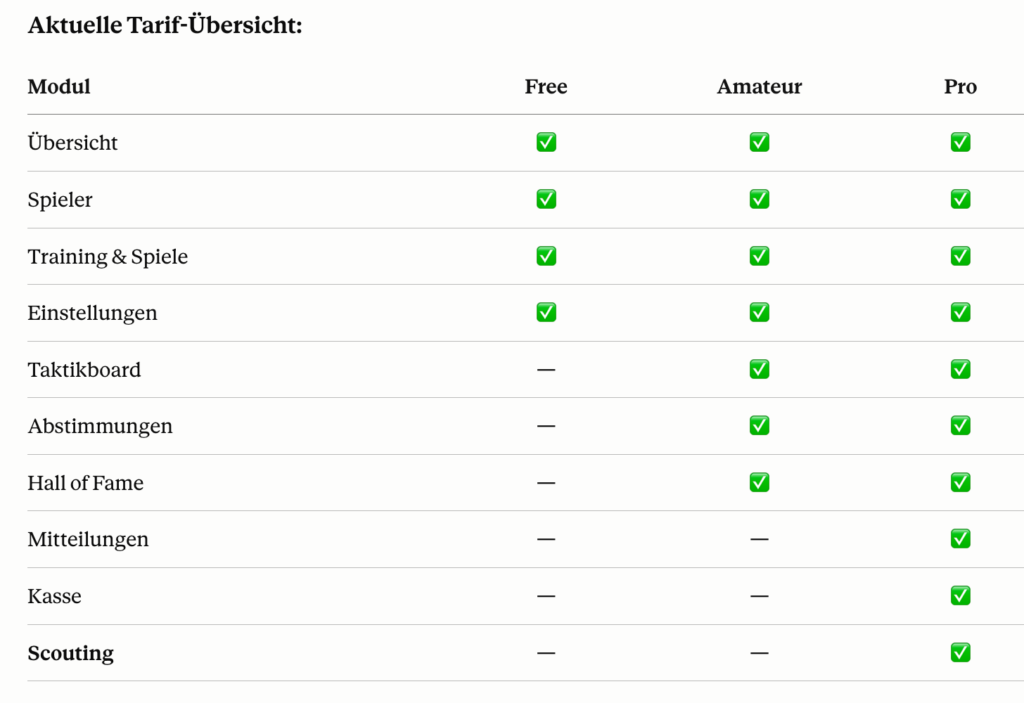Click the Amateur dash for Mitteilungen
The height and width of the screenshot is (703, 1024).
pyautogui.click(x=759, y=540)
